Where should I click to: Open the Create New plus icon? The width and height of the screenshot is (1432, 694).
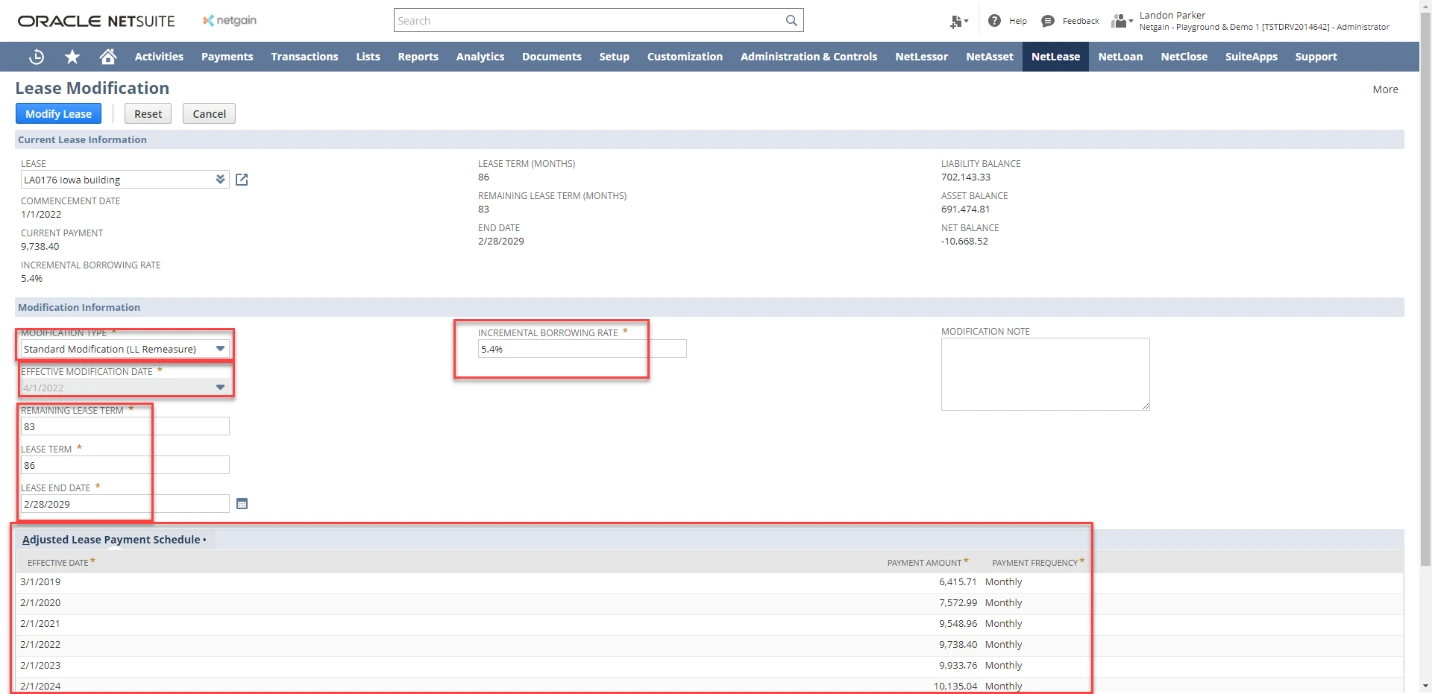(955, 20)
